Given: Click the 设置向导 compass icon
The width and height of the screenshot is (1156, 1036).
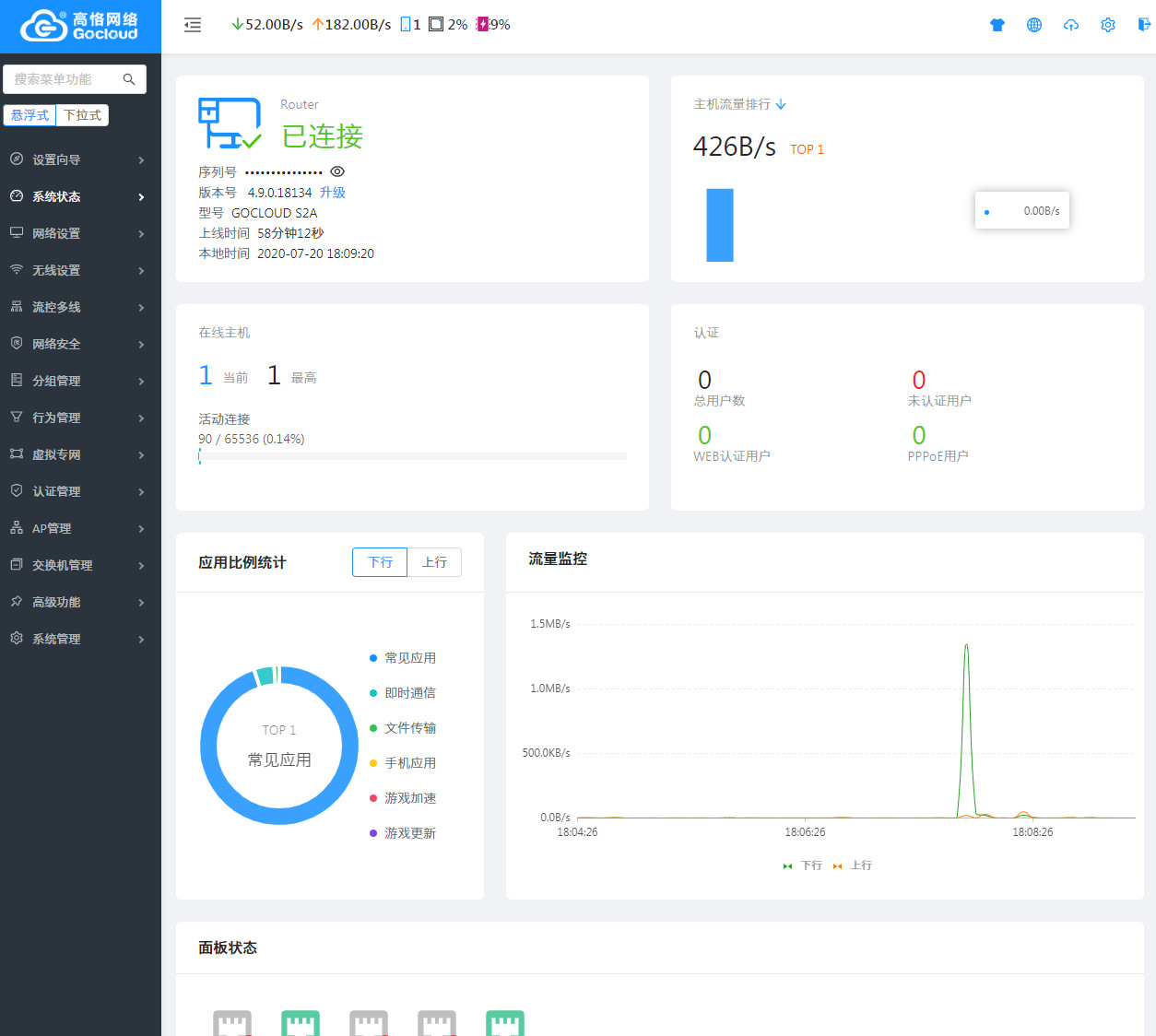Looking at the screenshot, I should click(17, 159).
